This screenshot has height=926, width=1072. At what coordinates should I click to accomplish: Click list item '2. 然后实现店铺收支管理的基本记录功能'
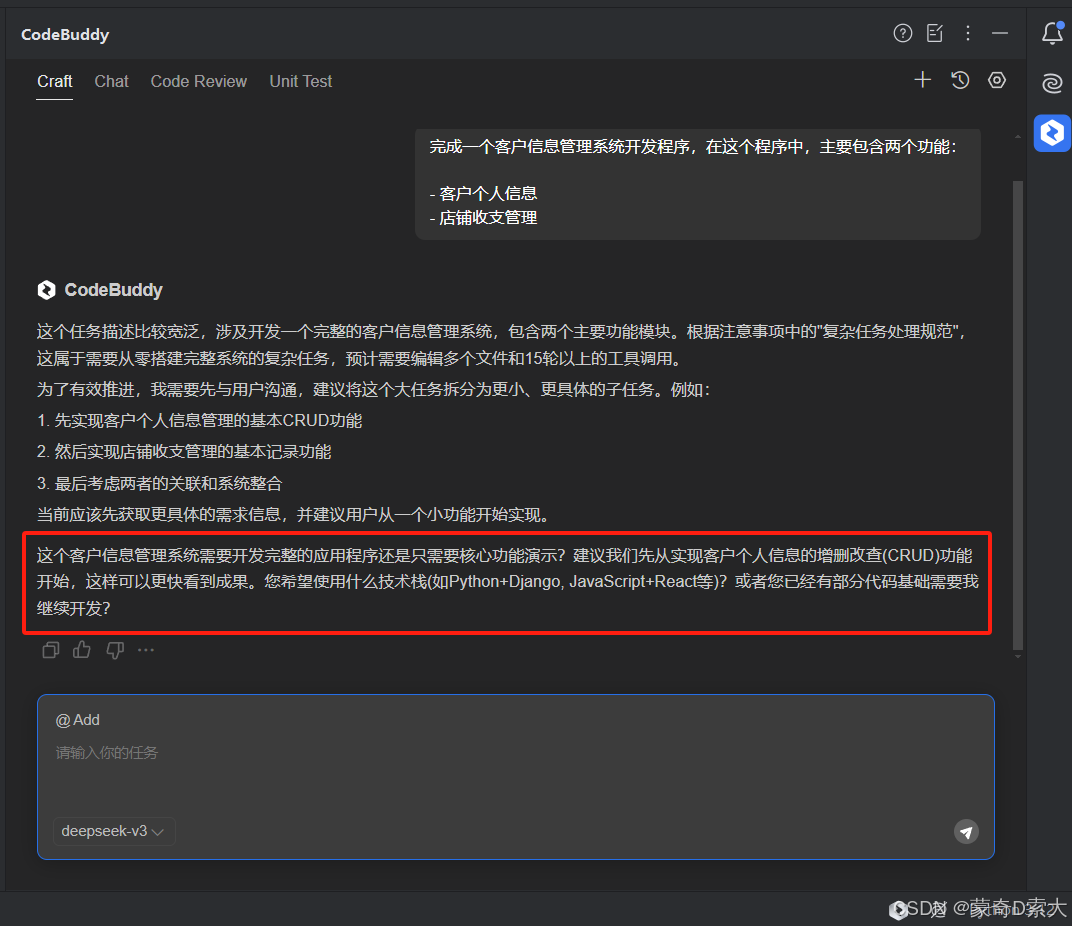point(184,451)
